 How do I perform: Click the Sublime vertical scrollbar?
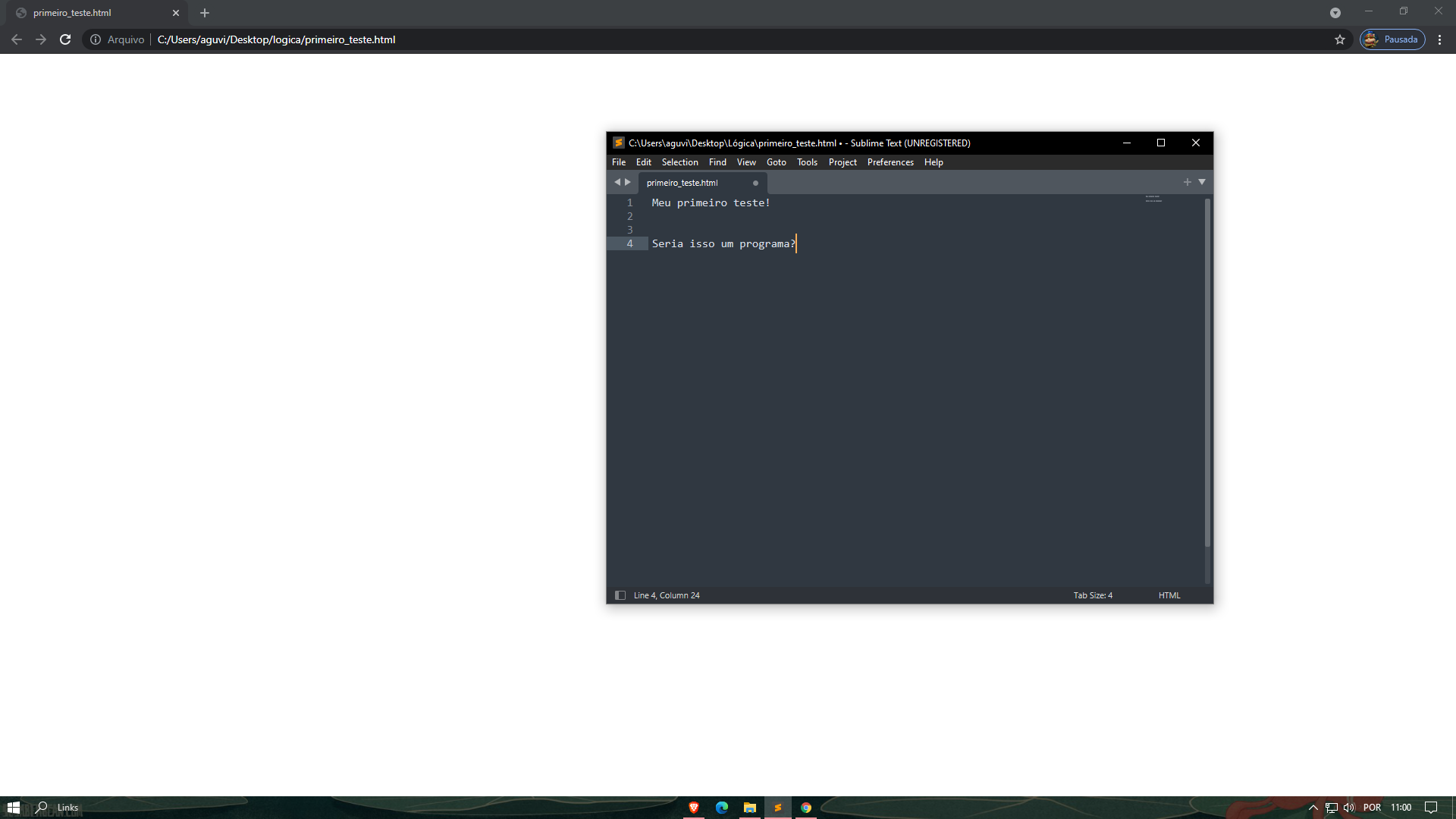(x=1207, y=372)
